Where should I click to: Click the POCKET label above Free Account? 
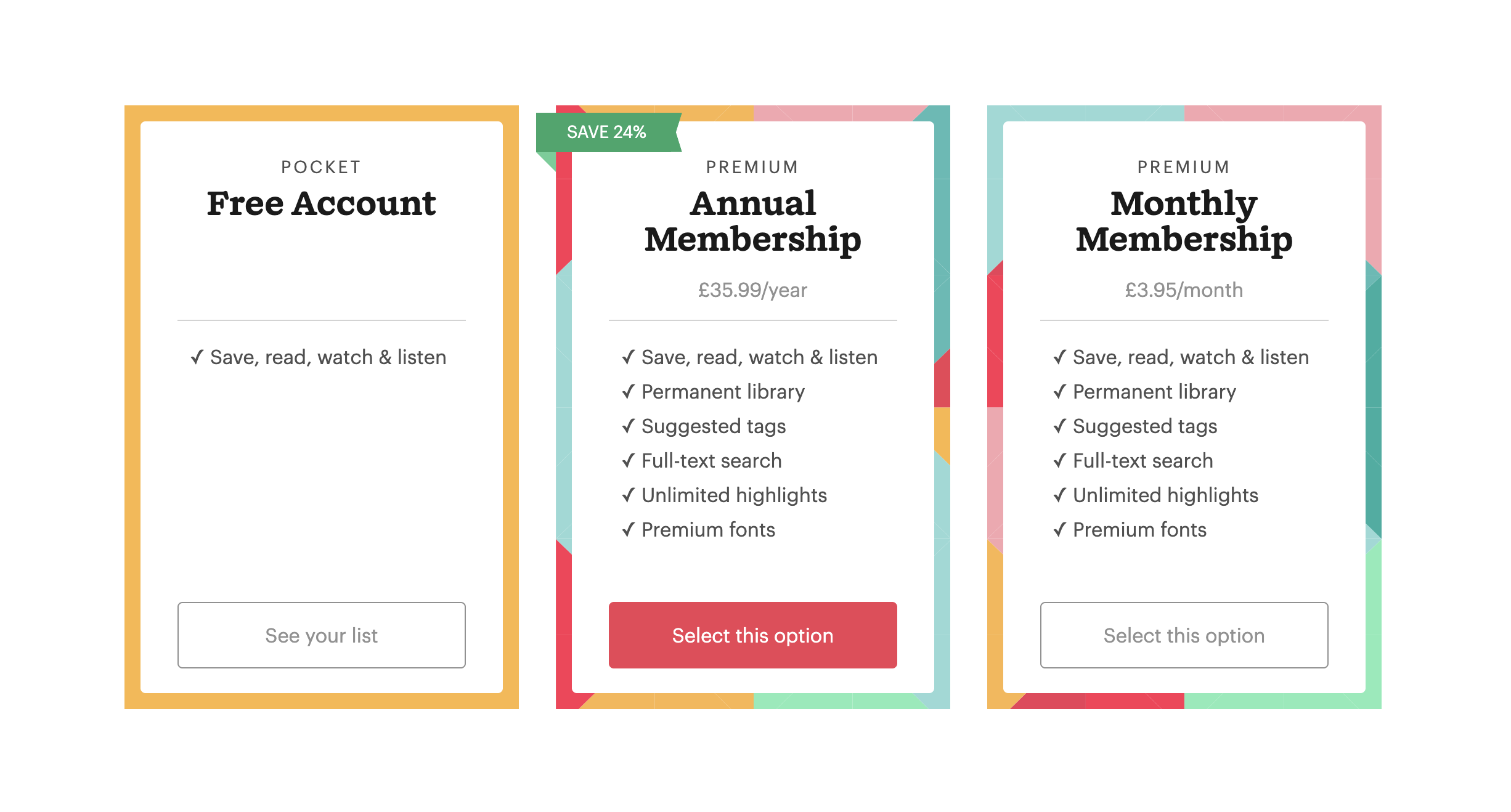click(321, 167)
